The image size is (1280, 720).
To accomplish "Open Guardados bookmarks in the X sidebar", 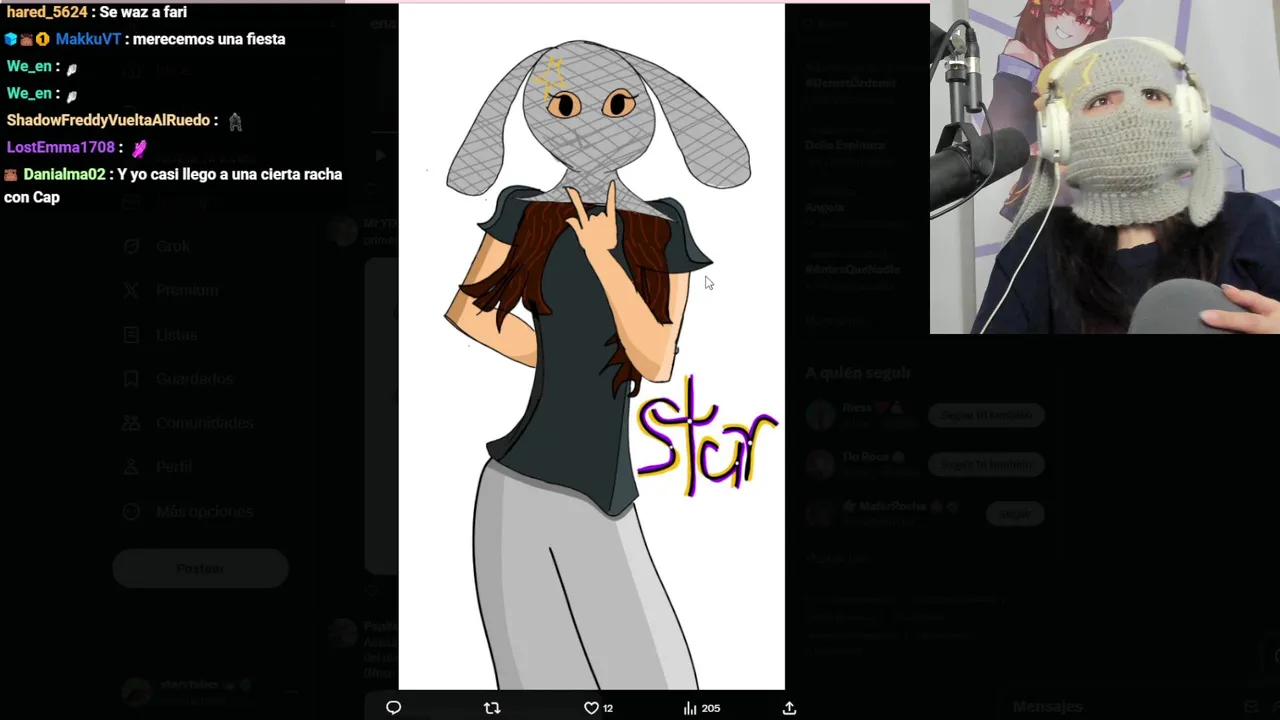I will 178,379.
